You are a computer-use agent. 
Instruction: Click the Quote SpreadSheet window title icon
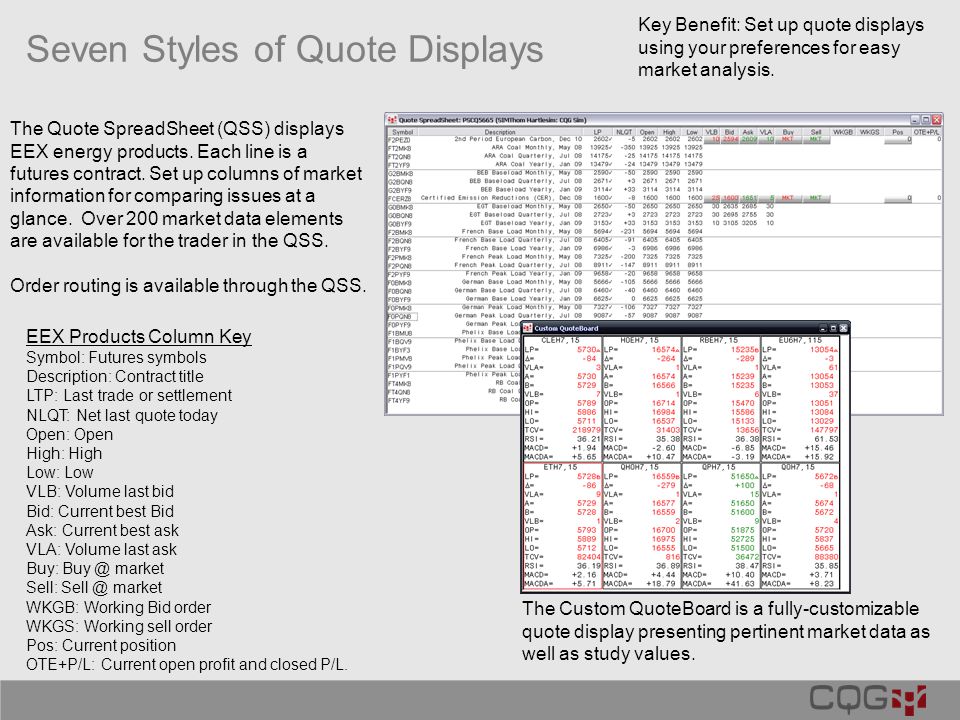392,120
